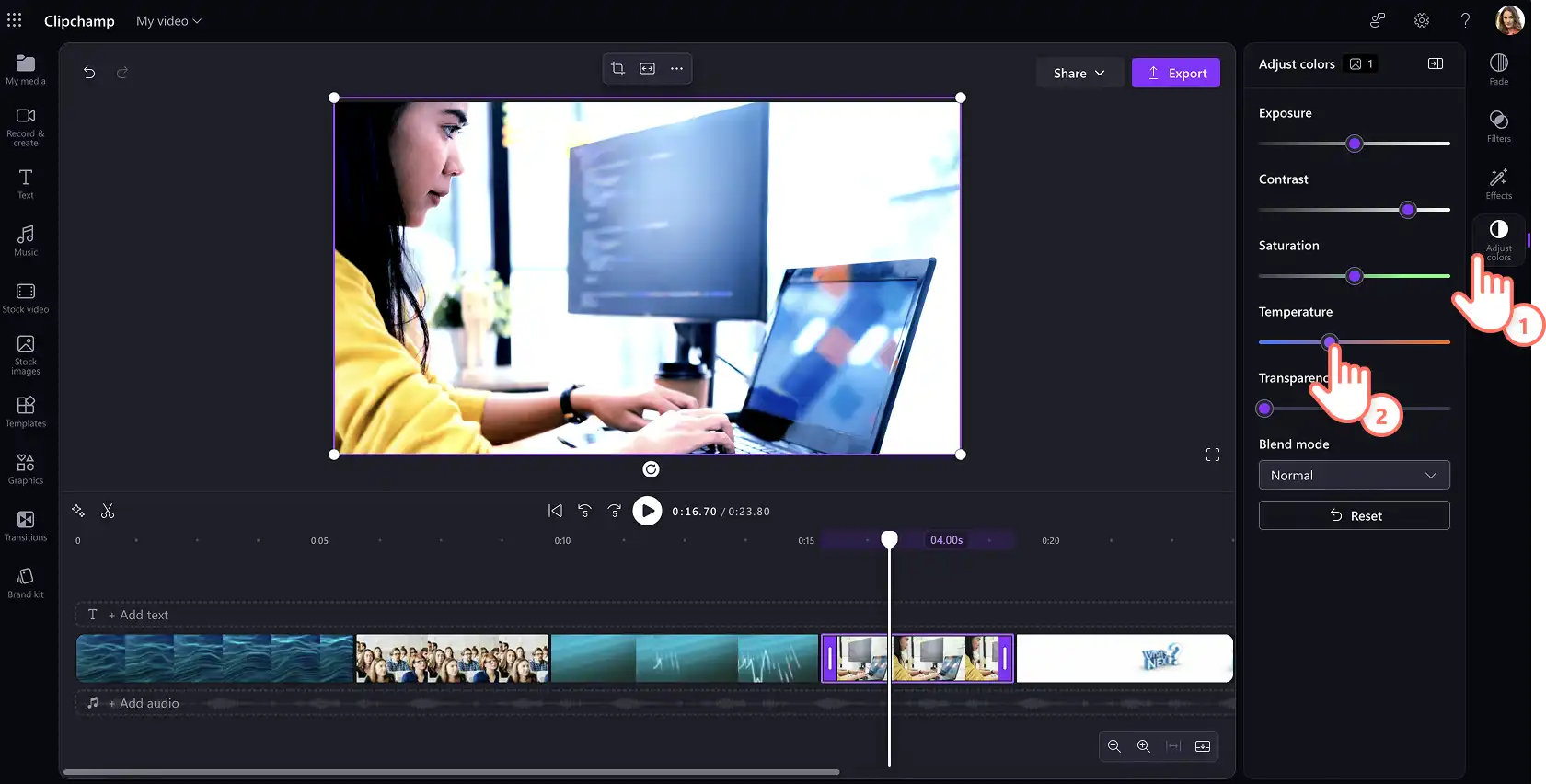Click the fit/fill icon in floating toolbar

(648, 68)
